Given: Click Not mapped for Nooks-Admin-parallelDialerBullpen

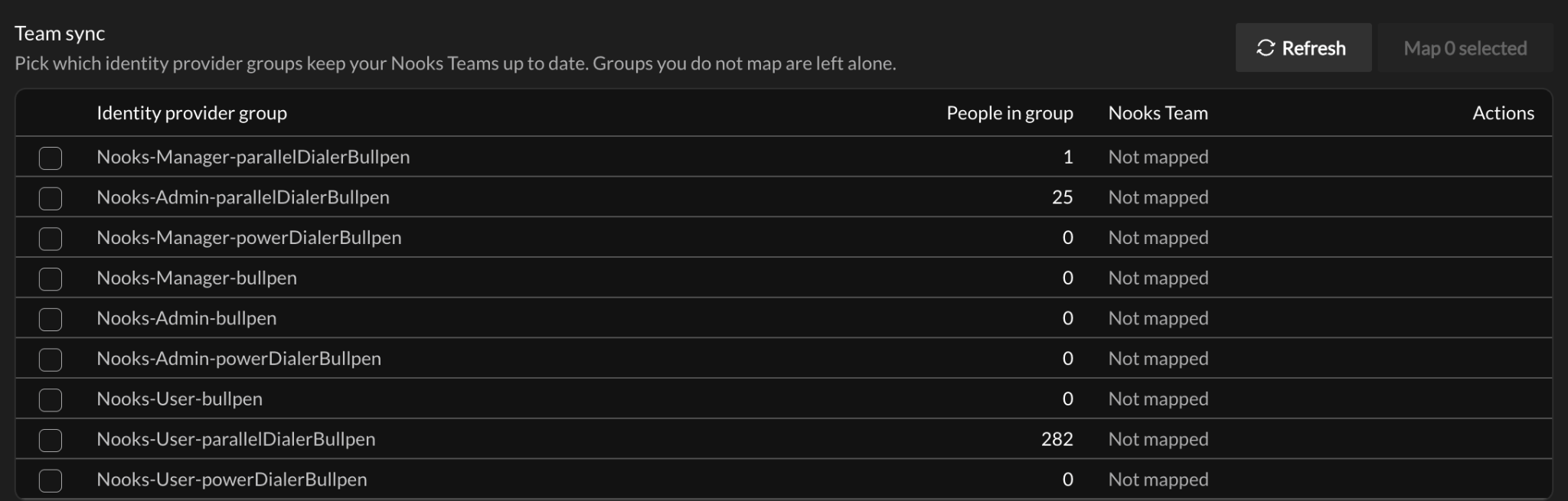Looking at the screenshot, I should (x=1158, y=197).
